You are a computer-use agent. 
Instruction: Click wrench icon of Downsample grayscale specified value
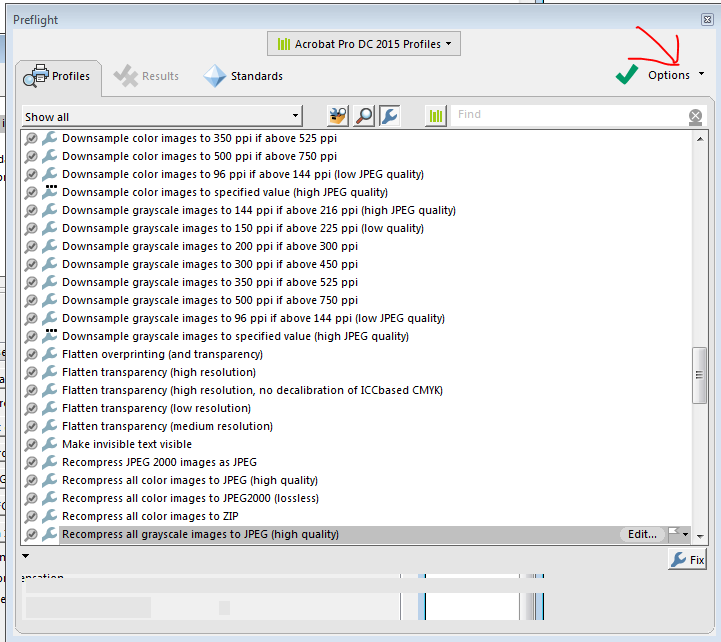pyautogui.click(x=49, y=336)
